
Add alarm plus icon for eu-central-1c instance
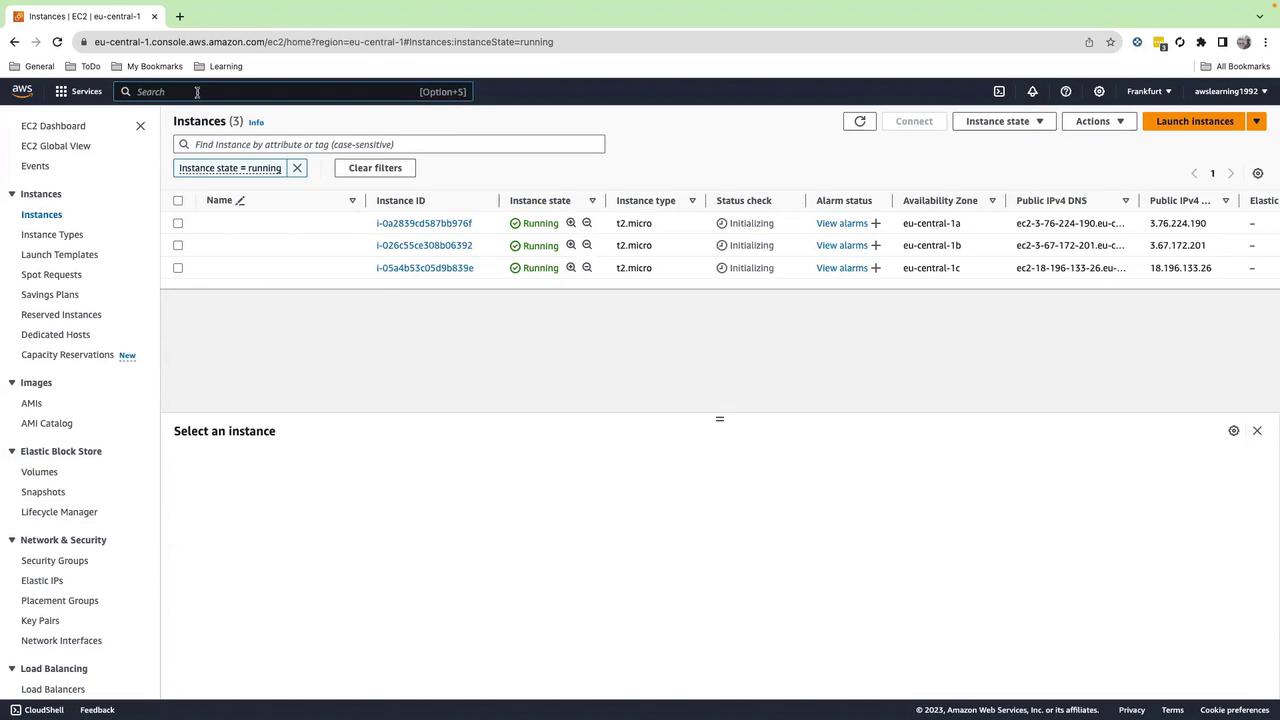(x=876, y=268)
